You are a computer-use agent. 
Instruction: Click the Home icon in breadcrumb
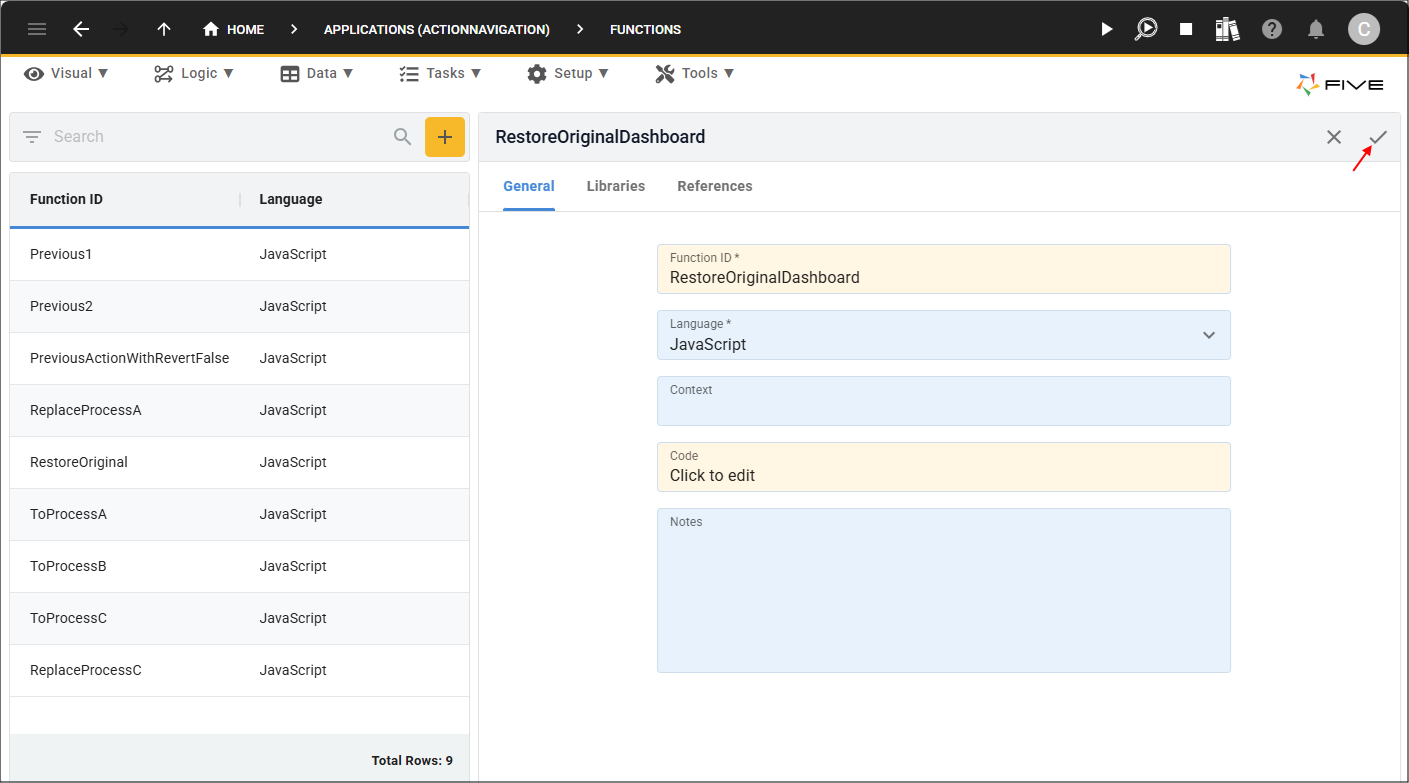[211, 29]
